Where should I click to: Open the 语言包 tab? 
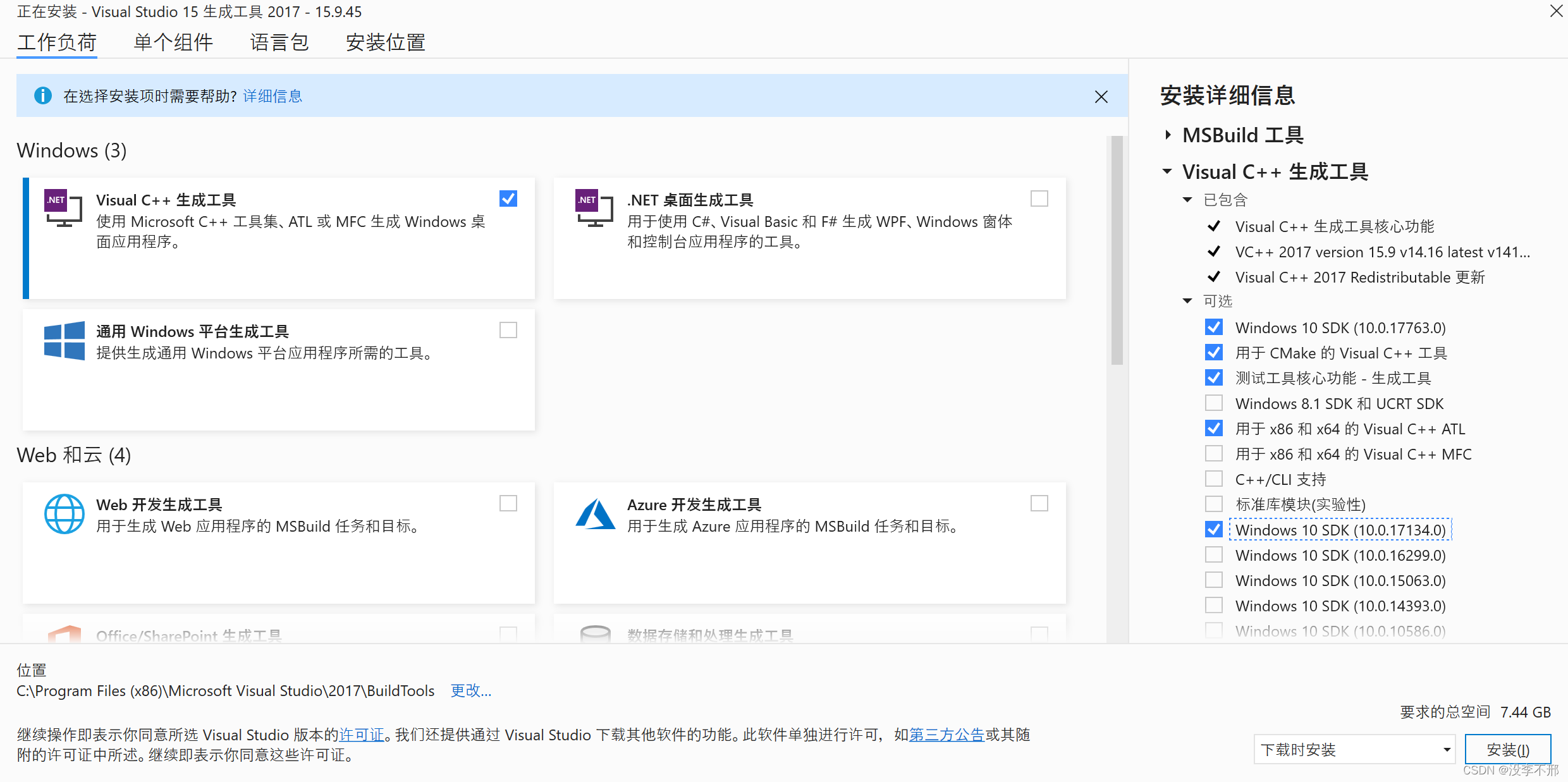[279, 42]
